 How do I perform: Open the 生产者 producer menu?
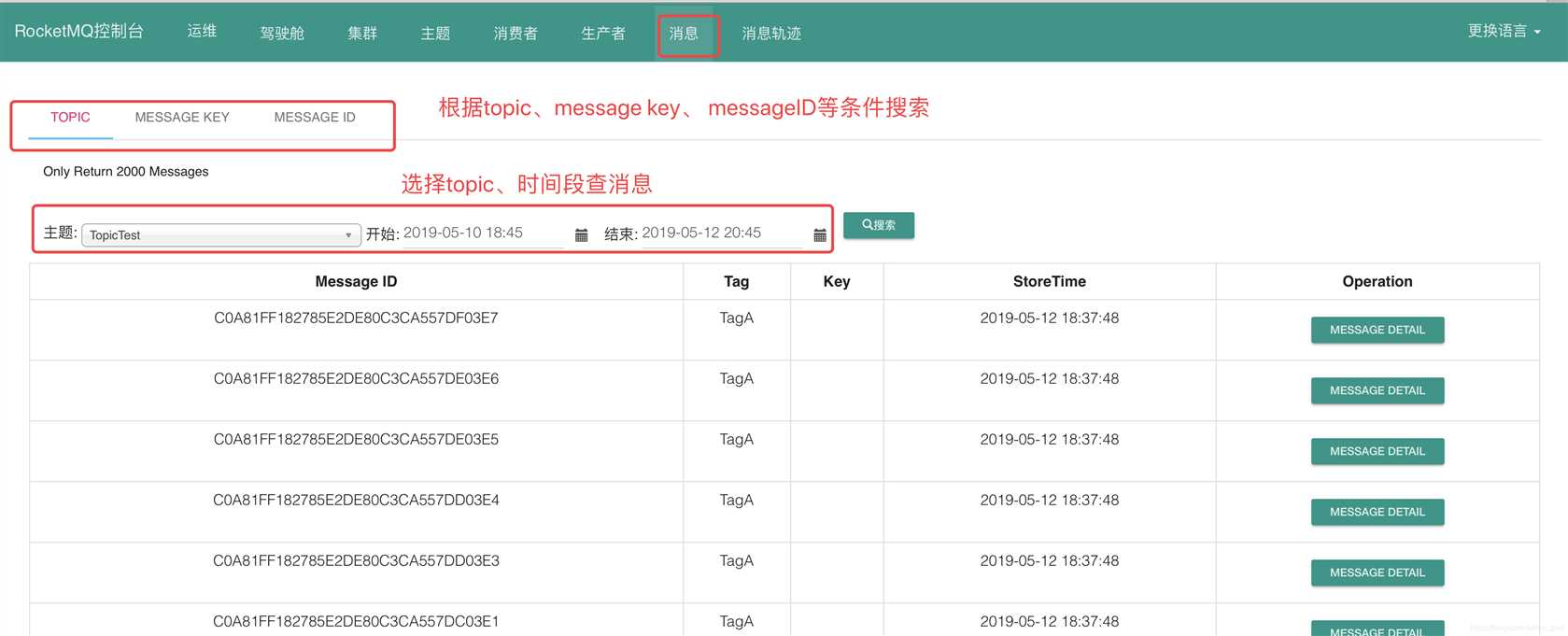[x=603, y=33]
